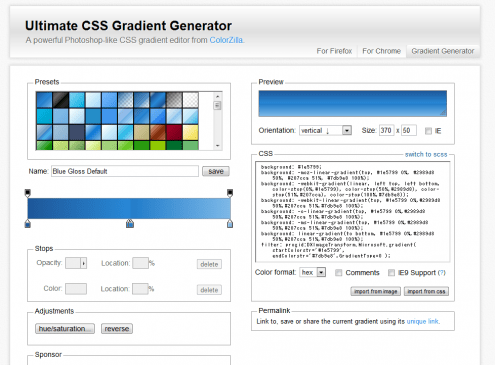Click the Opacity value field
495x365 pixels.
click(73, 263)
